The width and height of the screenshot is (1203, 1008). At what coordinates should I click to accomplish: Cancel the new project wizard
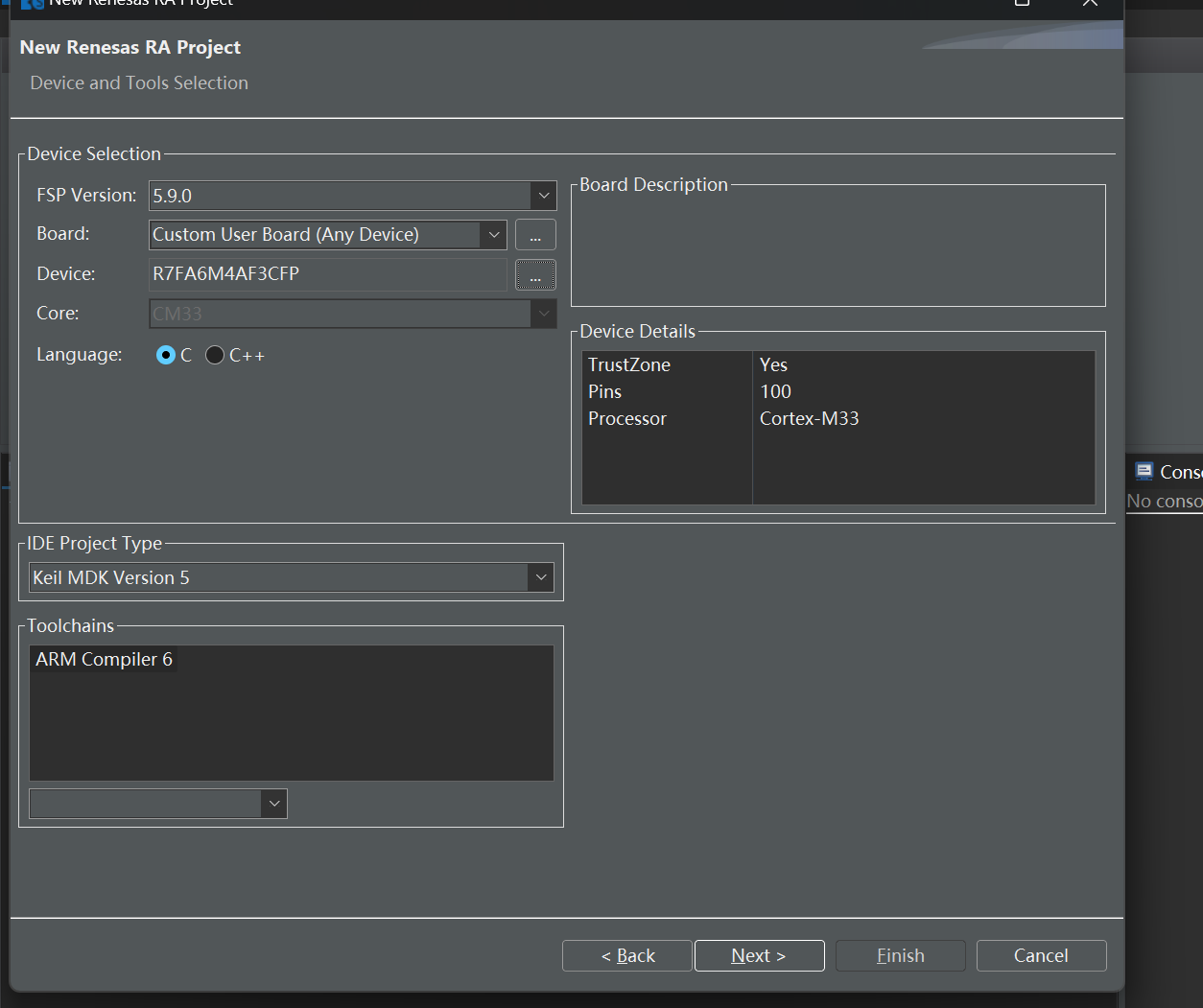1041,955
